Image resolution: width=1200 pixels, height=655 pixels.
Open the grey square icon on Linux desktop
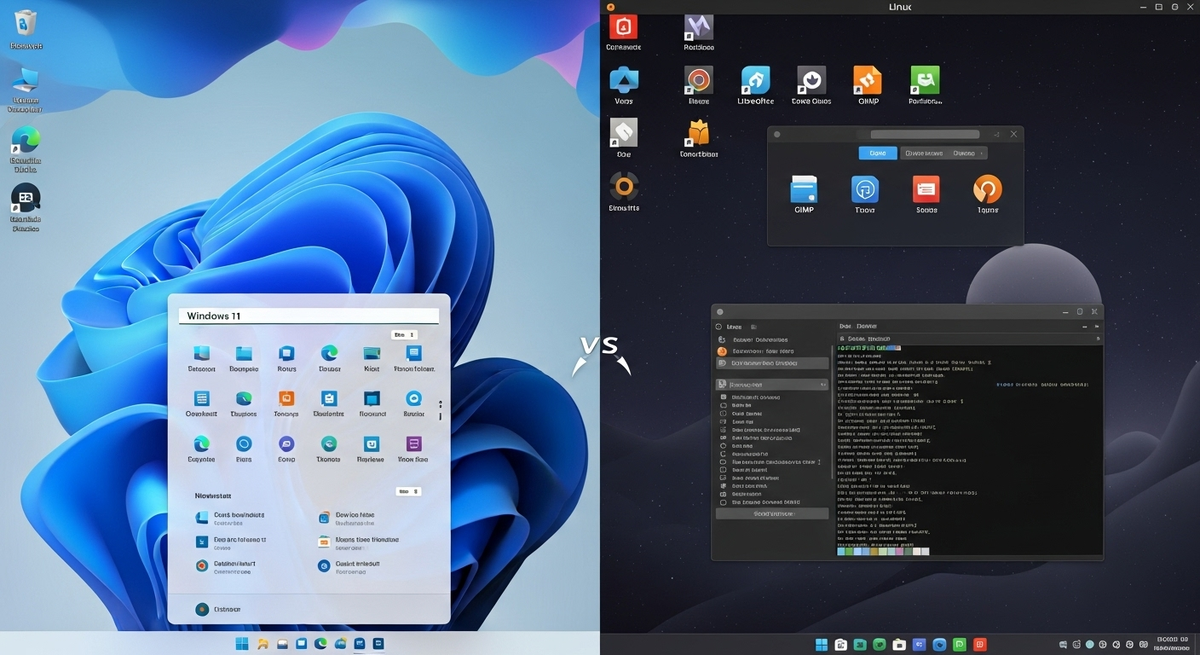click(x=624, y=132)
